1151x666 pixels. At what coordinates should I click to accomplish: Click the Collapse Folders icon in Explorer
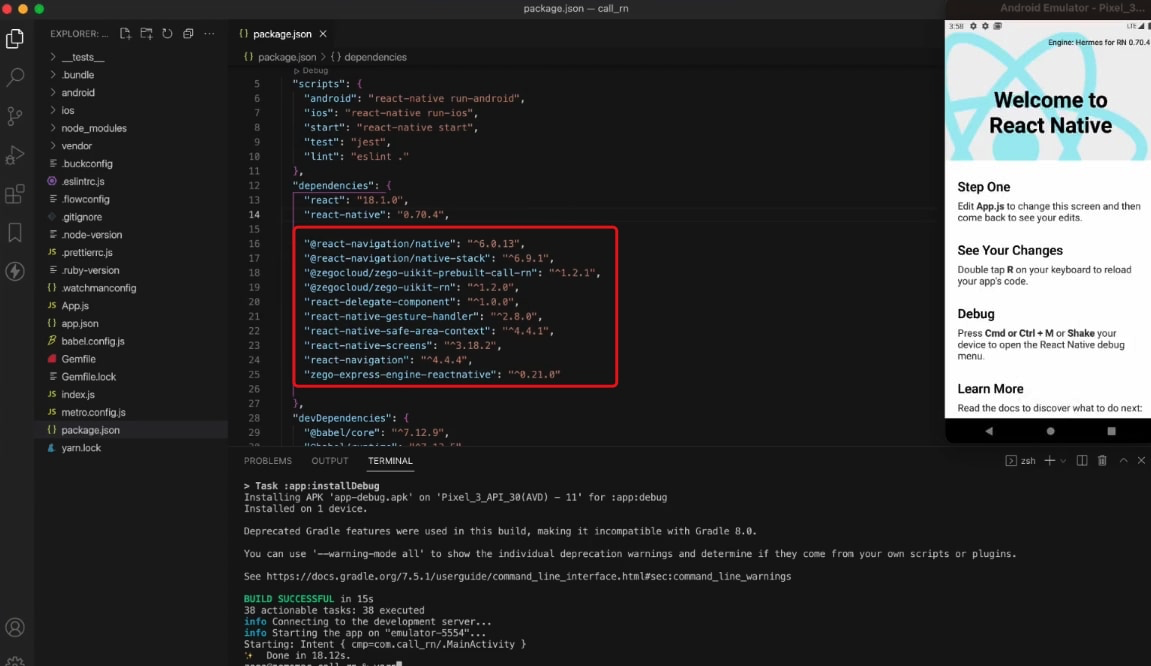(x=188, y=33)
